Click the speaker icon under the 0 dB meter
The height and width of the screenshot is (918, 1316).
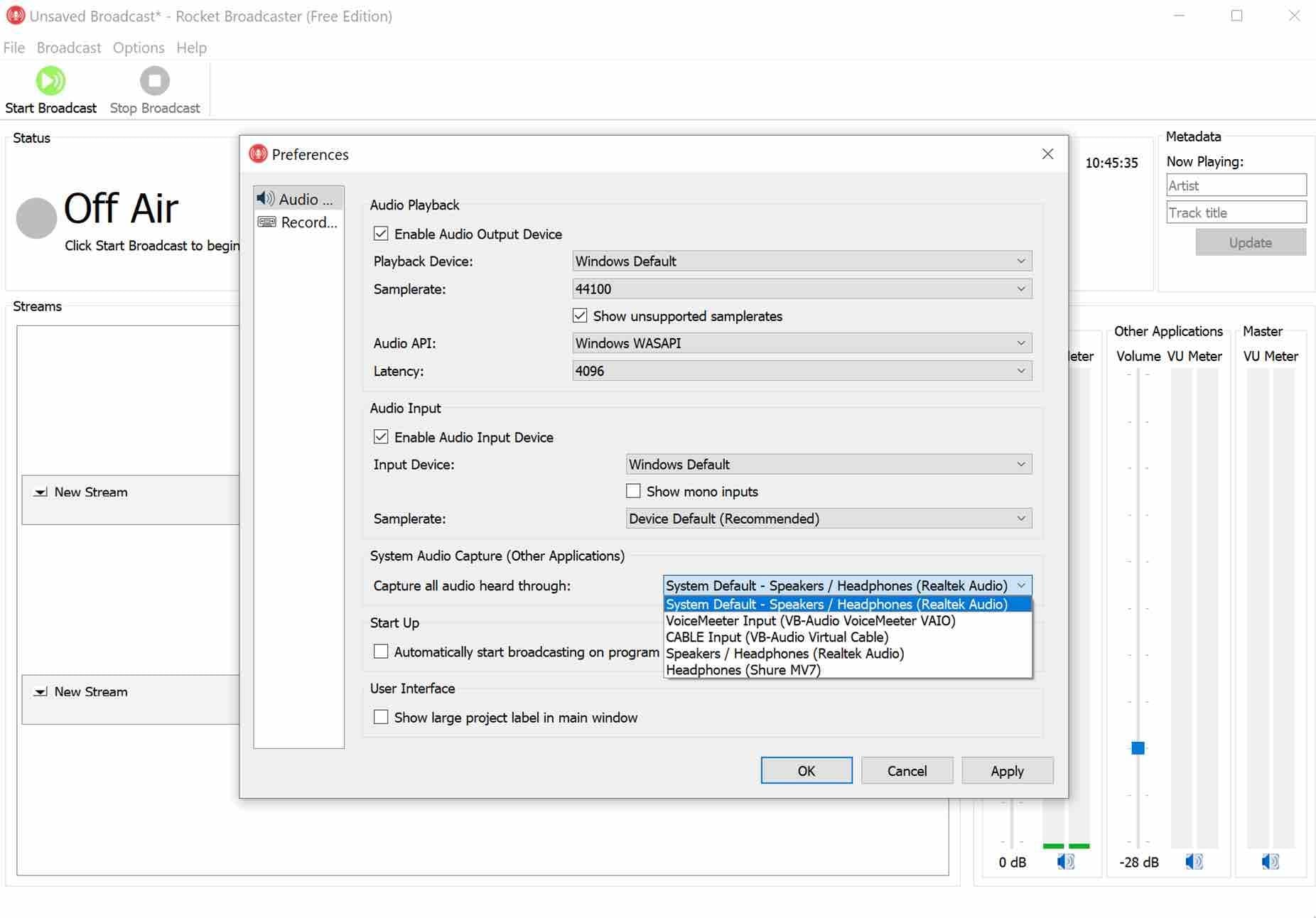coord(1064,862)
